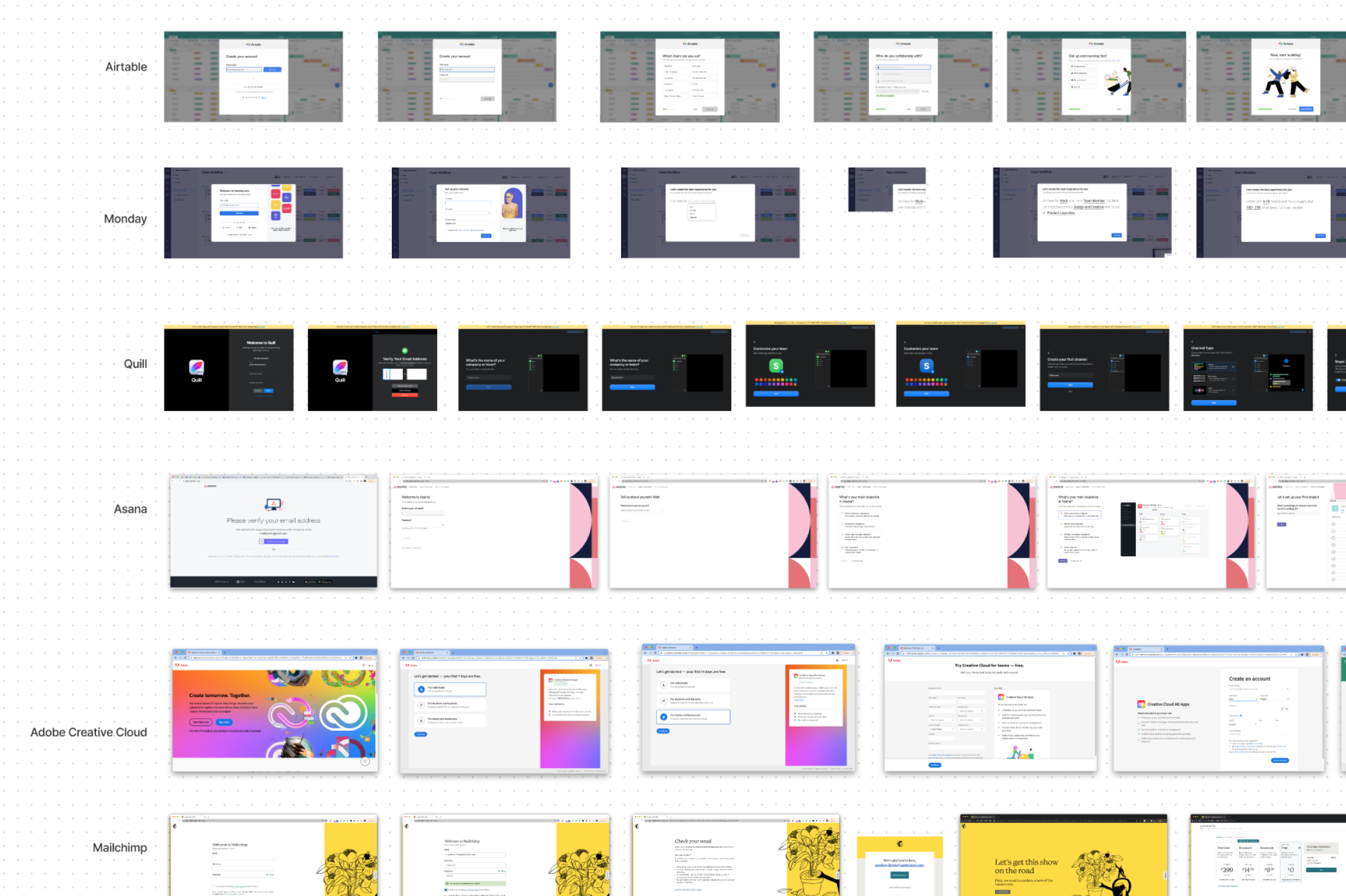Viewport: 1346px width, 896px height.
Task: Click the Quill app logo in first Quill screen
Action: coord(197,367)
